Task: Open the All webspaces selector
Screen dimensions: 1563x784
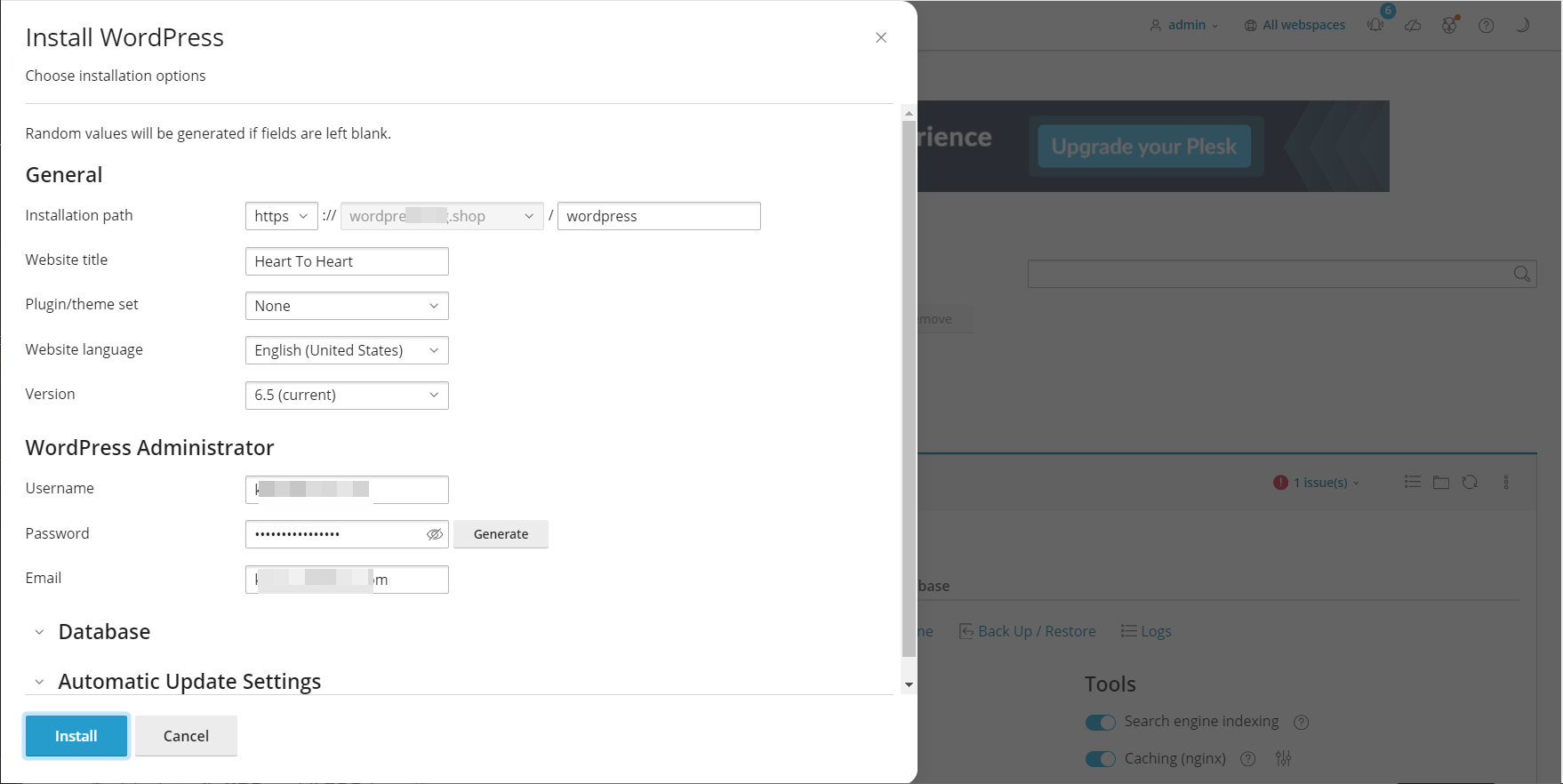Action: point(1295,25)
